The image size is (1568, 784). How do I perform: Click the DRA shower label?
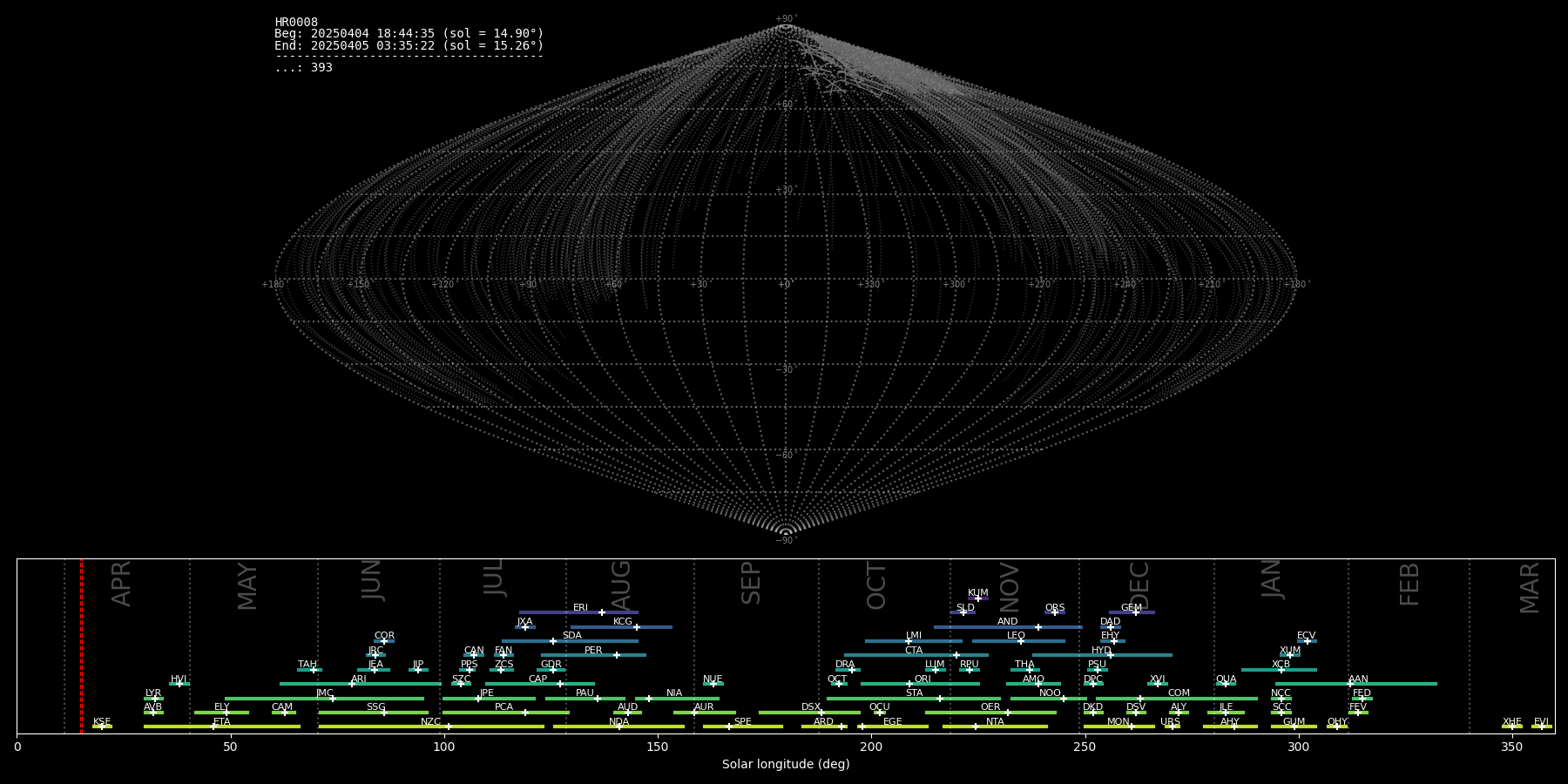point(845,665)
